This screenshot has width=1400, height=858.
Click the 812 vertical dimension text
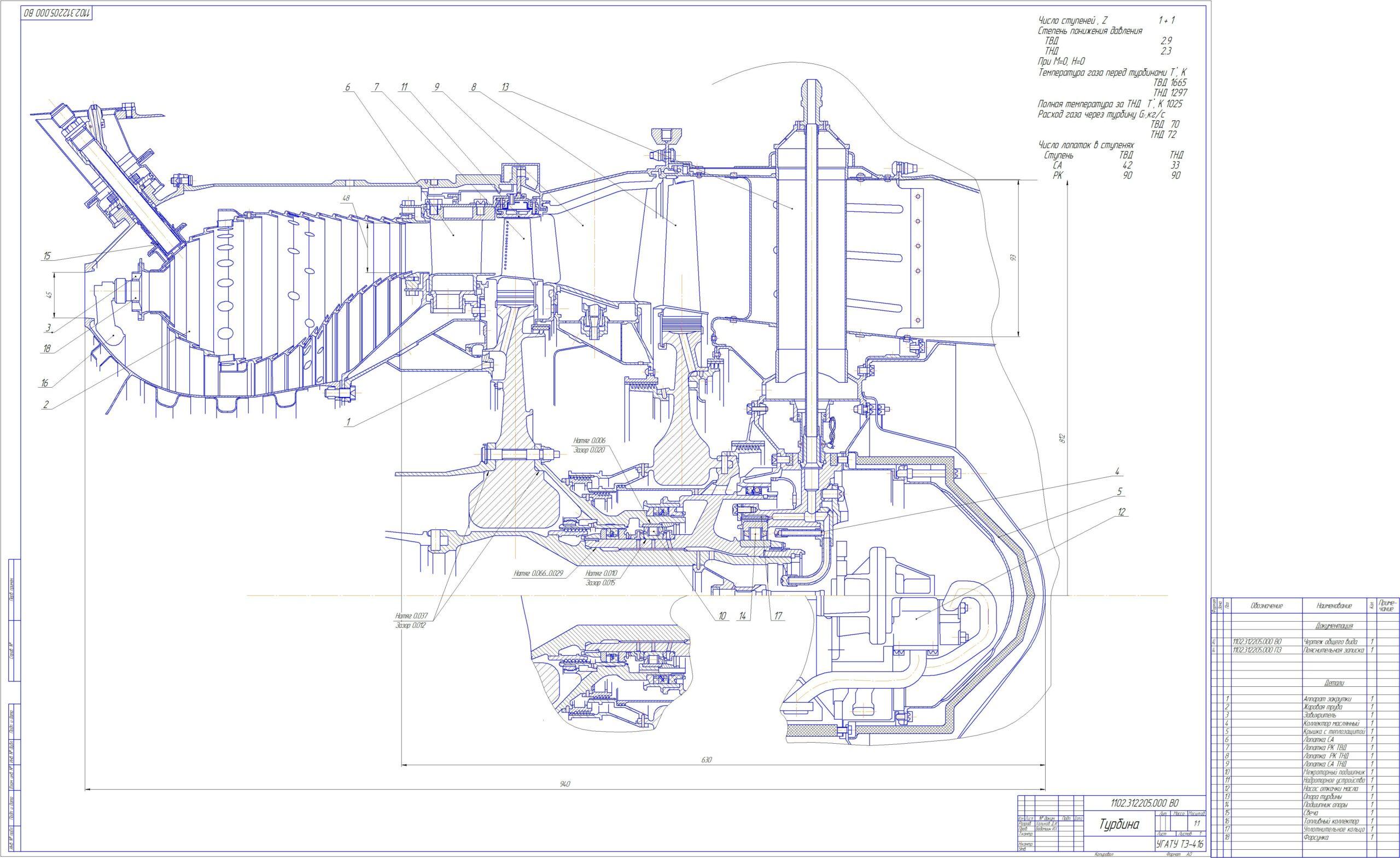click(1062, 439)
